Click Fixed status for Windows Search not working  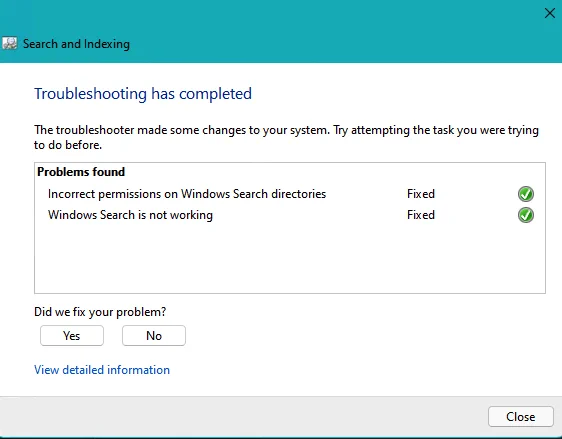(421, 215)
